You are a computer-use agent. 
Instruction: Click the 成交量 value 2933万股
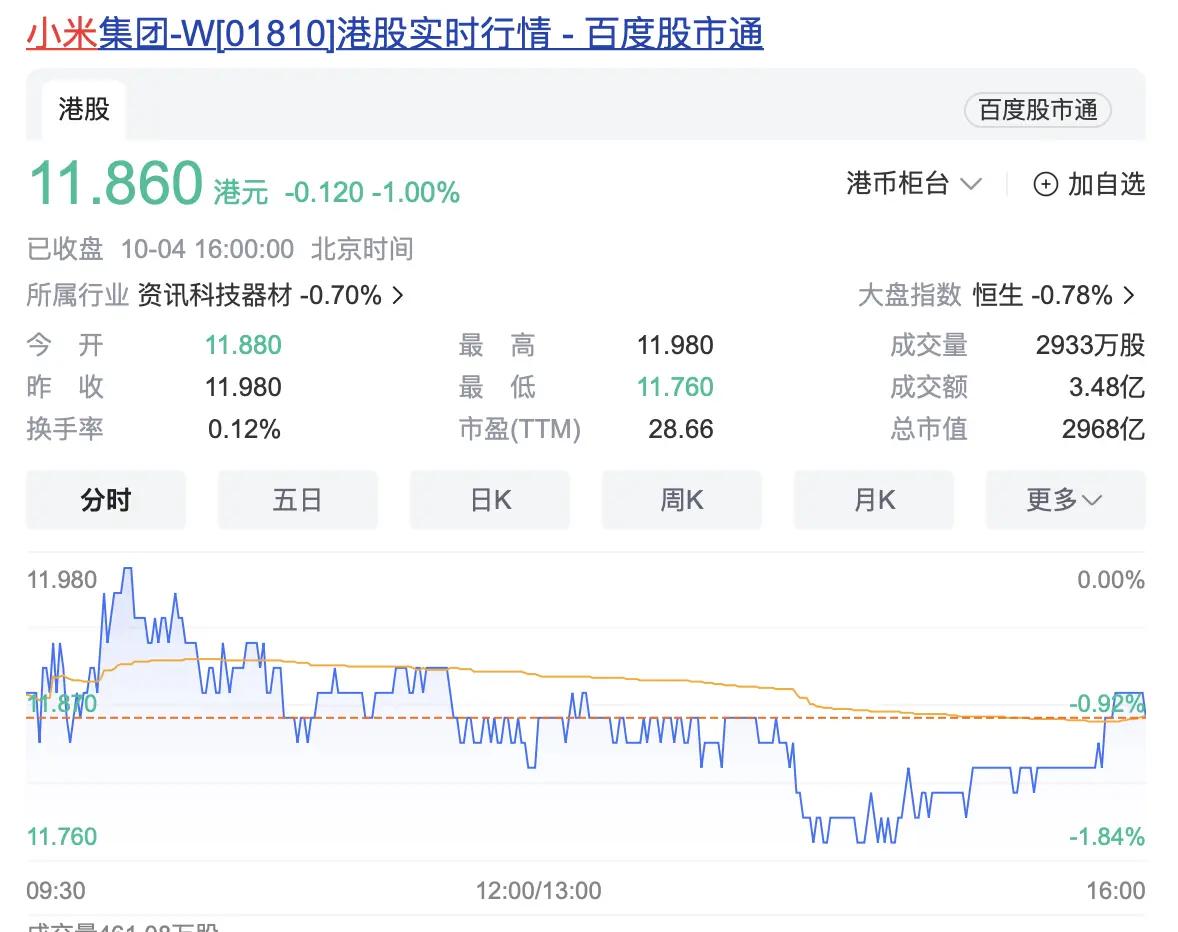[1090, 345]
